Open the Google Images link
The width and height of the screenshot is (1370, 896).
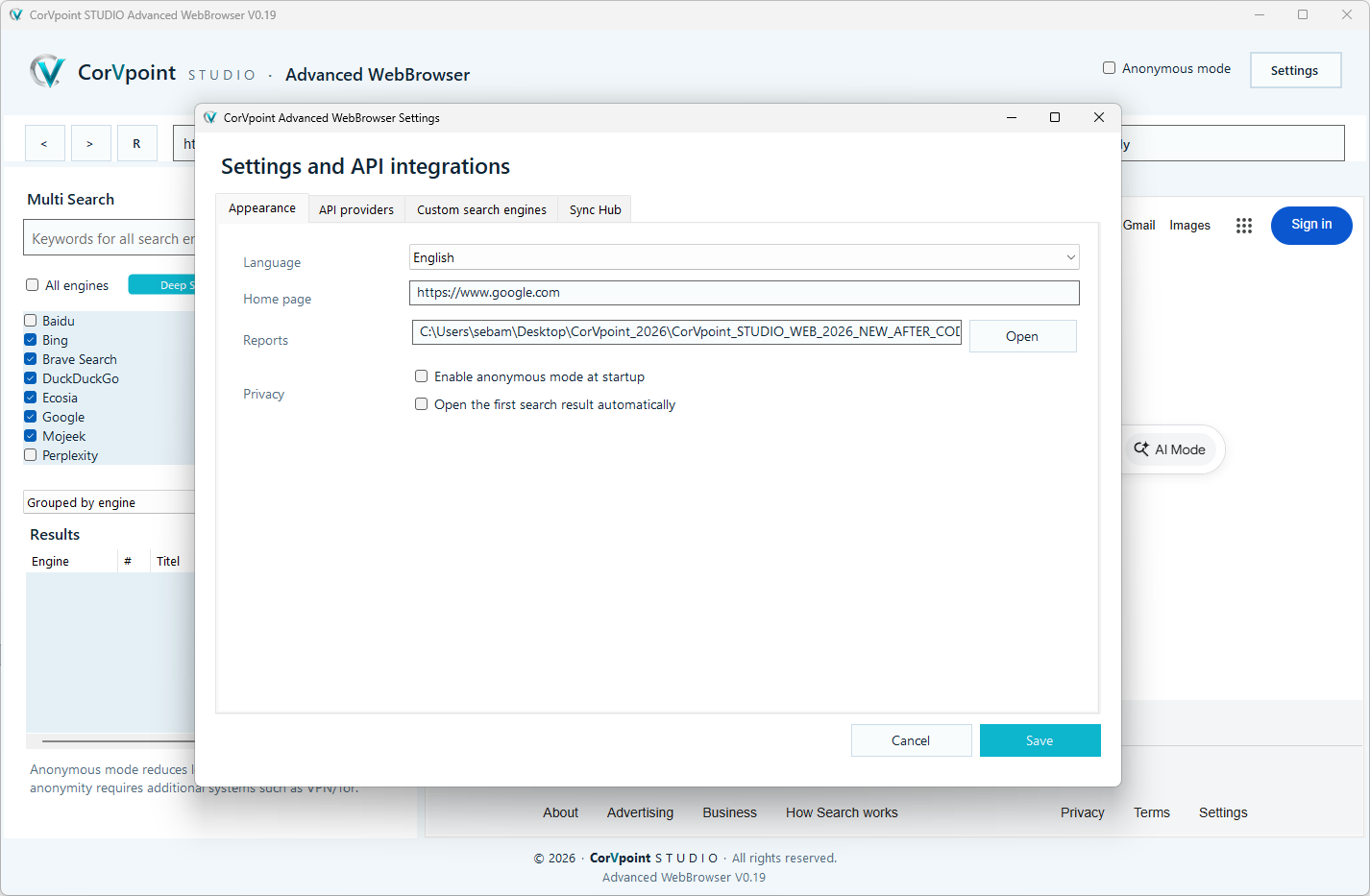click(x=1189, y=225)
